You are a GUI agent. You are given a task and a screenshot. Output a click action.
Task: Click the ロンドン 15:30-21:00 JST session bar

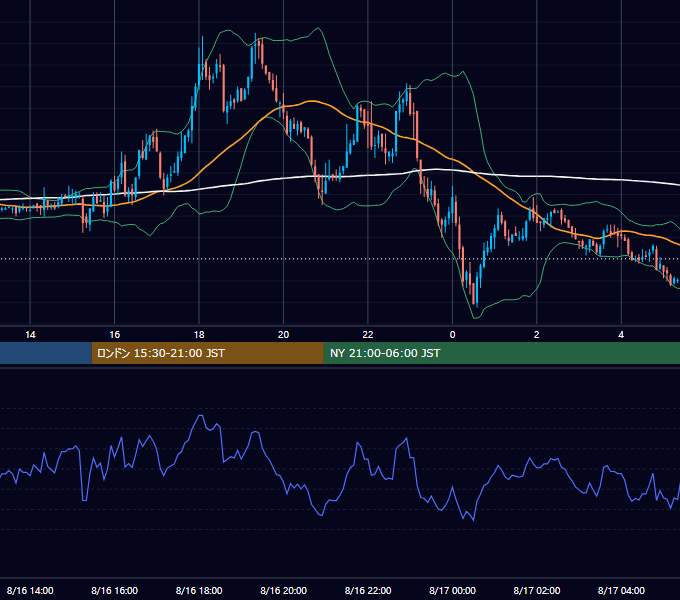(207, 353)
